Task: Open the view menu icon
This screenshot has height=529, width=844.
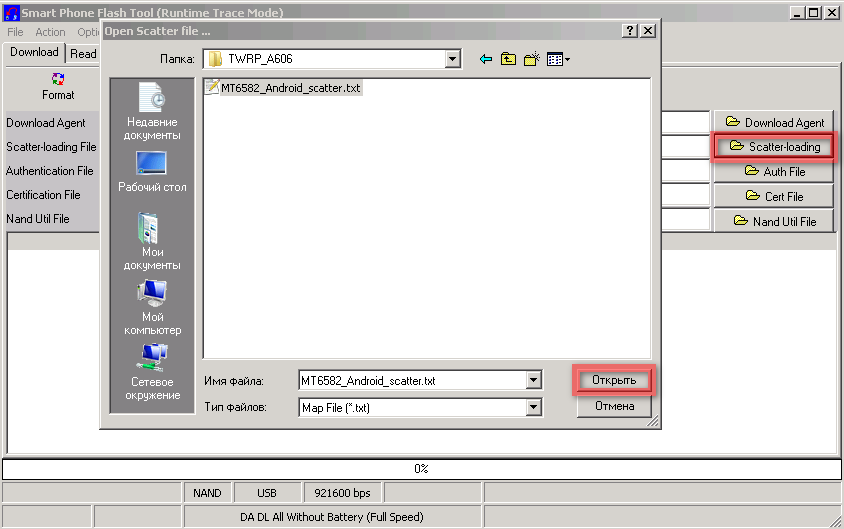Action: click(558, 59)
